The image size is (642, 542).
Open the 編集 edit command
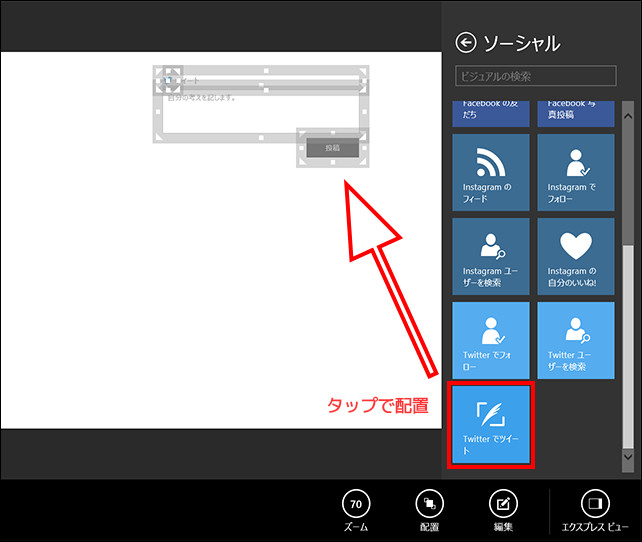point(503,510)
